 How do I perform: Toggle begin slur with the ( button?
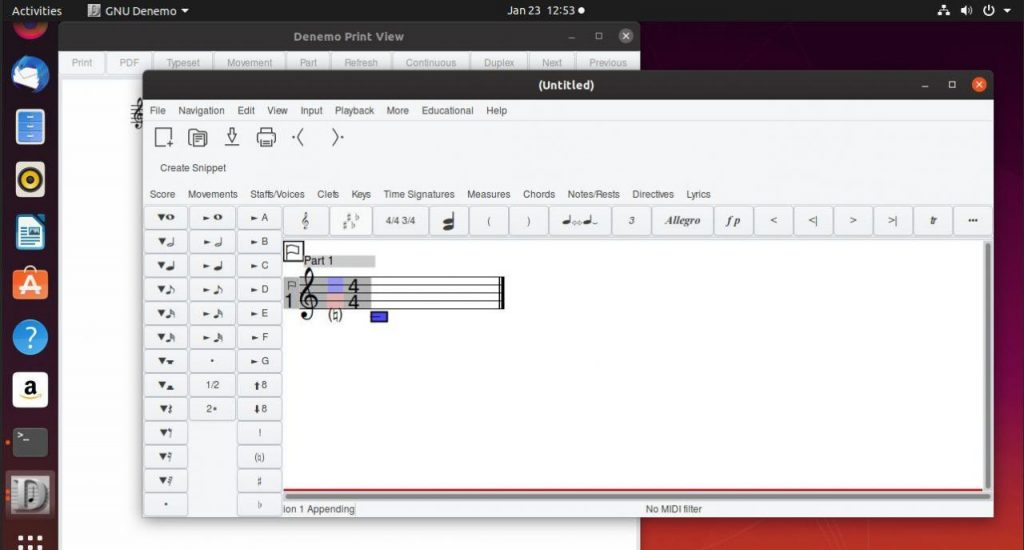[488, 221]
